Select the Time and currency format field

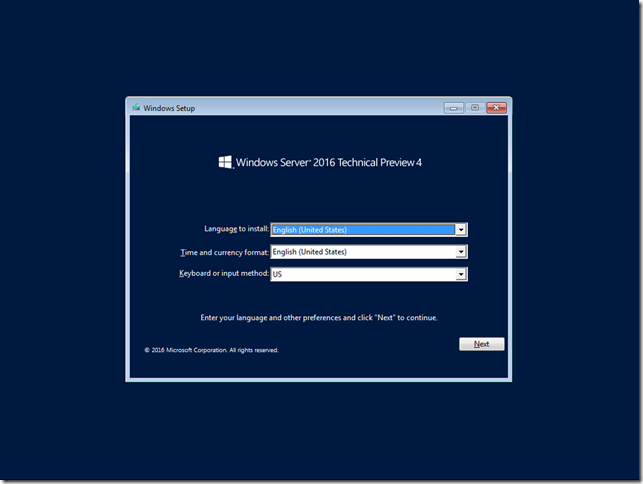(x=369, y=252)
